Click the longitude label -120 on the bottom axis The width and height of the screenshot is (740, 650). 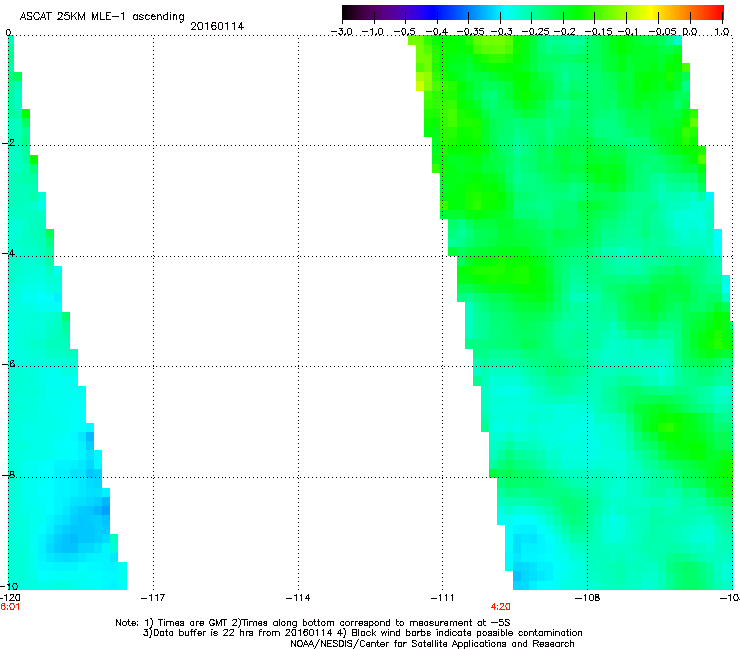10,598
